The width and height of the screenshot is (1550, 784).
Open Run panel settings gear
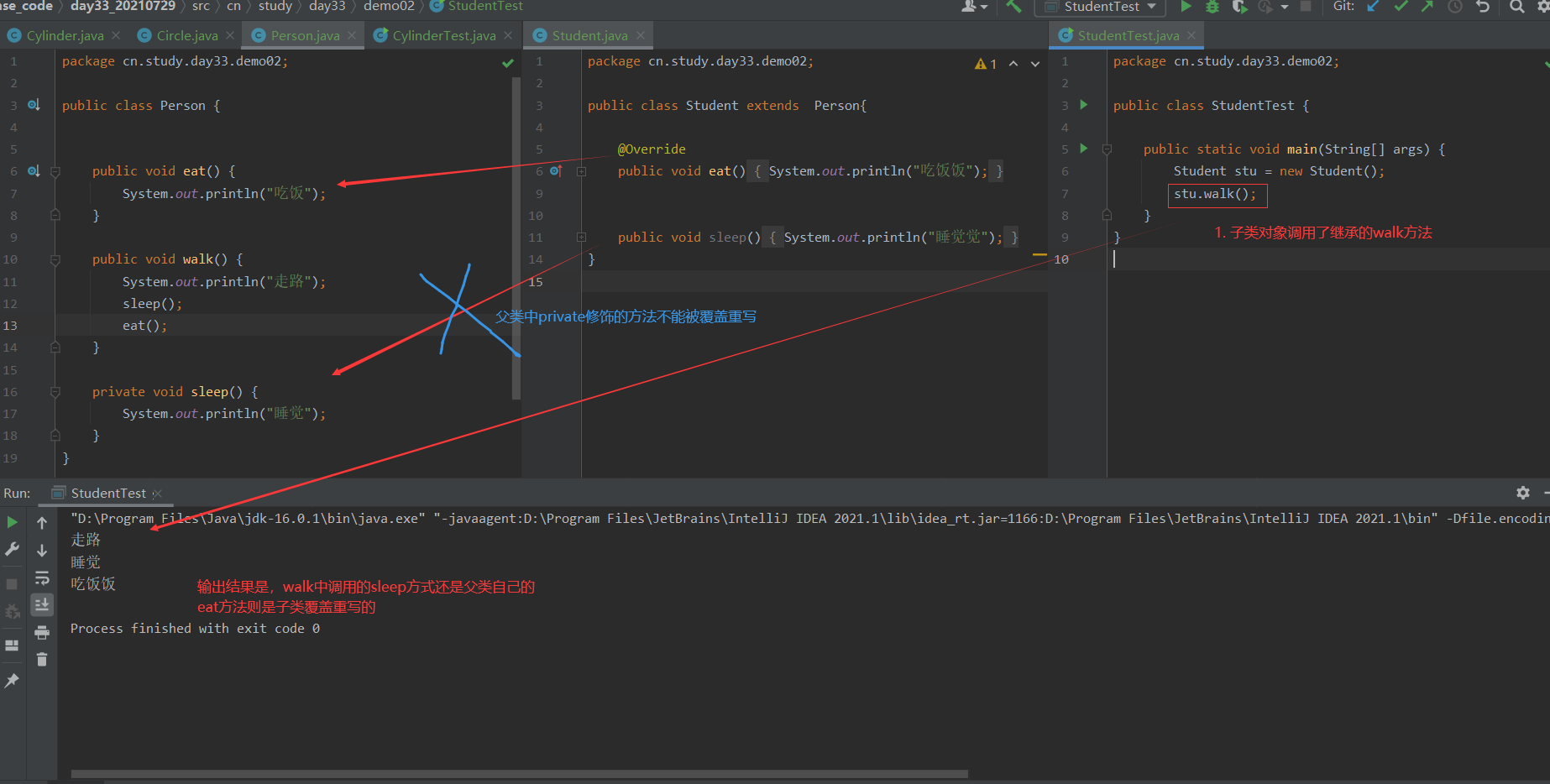[1523, 493]
